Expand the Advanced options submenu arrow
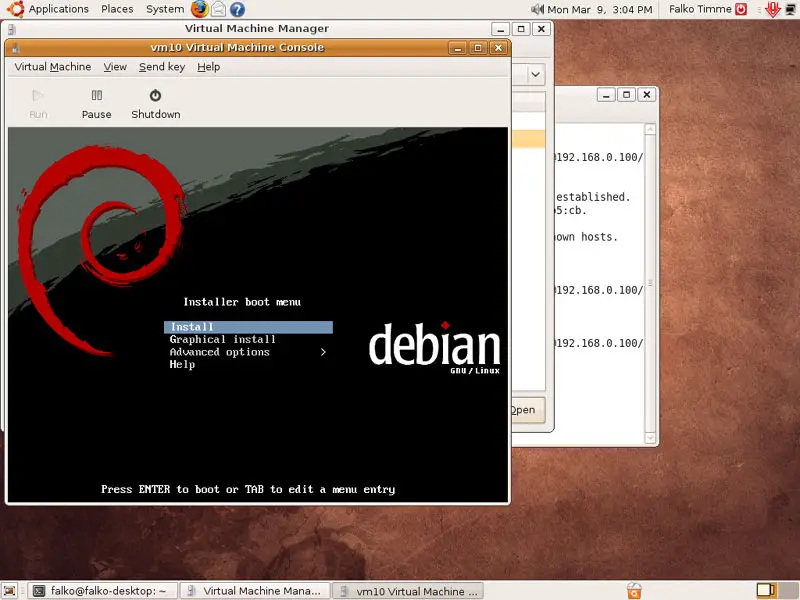The image size is (800, 600). tap(323, 352)
